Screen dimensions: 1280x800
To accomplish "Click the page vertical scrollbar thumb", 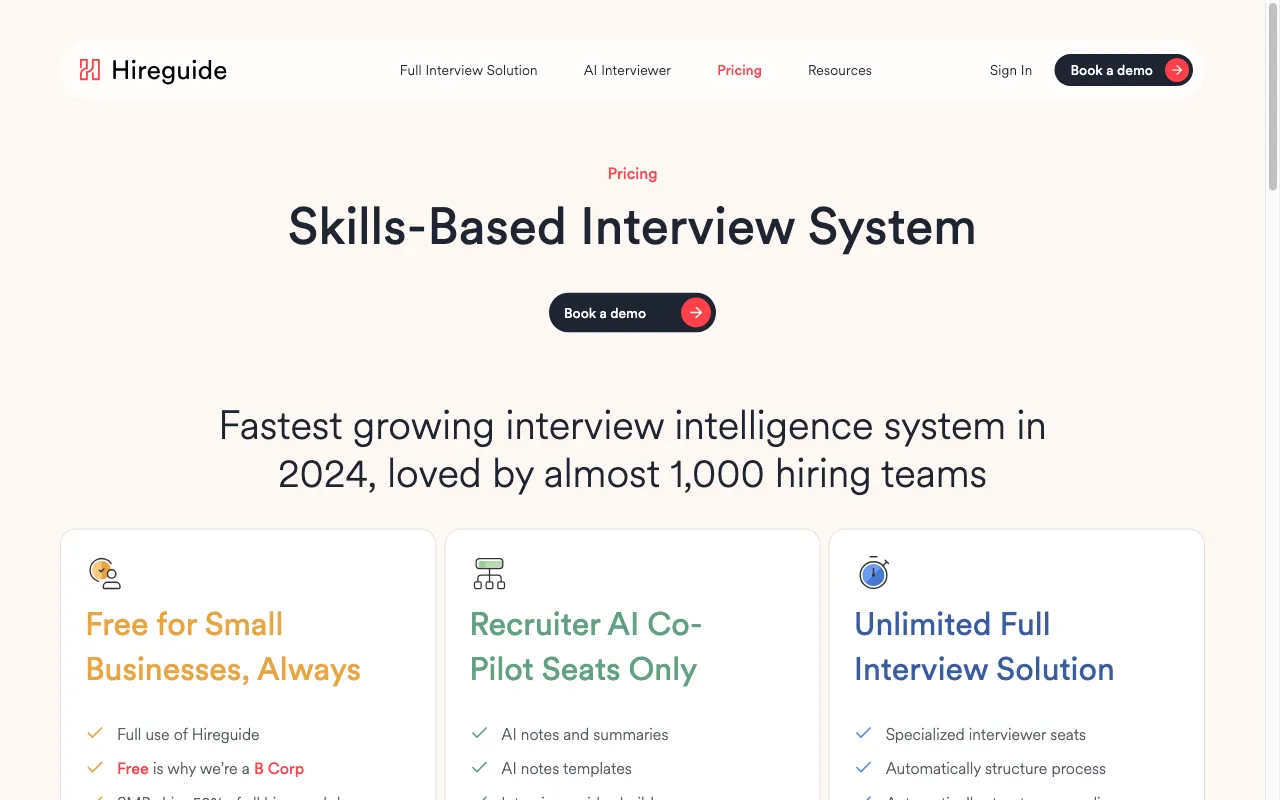I will (x=1273, y=97).
